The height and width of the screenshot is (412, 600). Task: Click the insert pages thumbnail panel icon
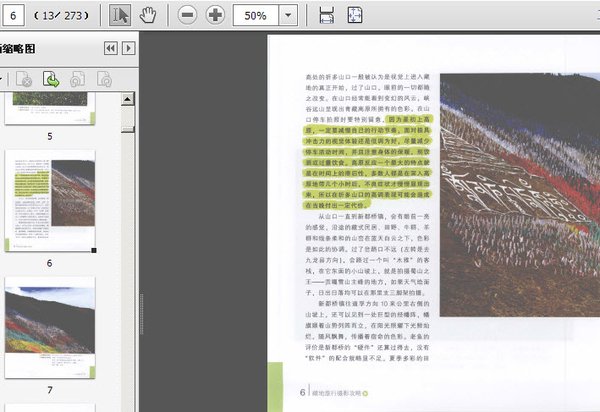point(51,78)
